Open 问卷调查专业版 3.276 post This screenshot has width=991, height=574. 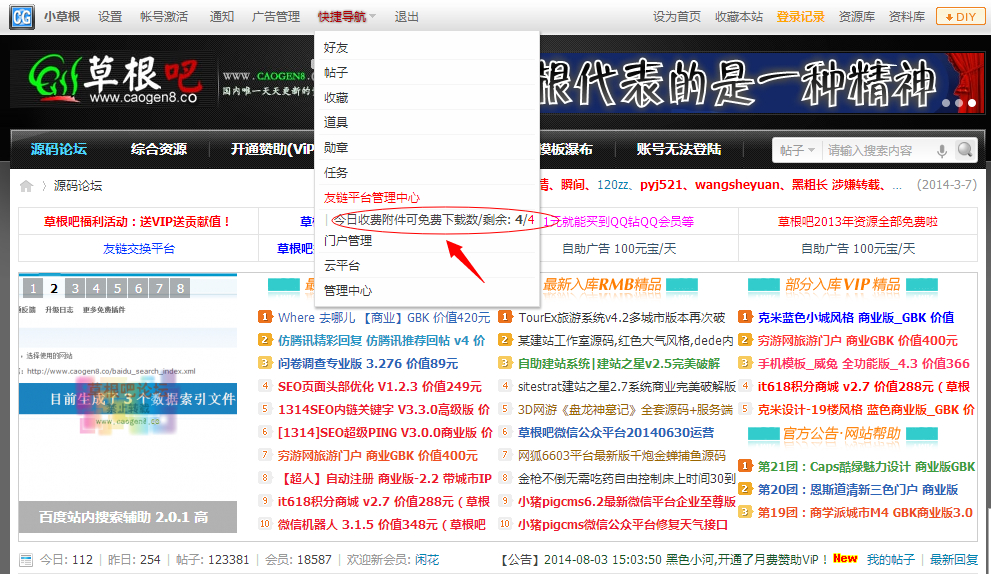(x=368, y=363)
